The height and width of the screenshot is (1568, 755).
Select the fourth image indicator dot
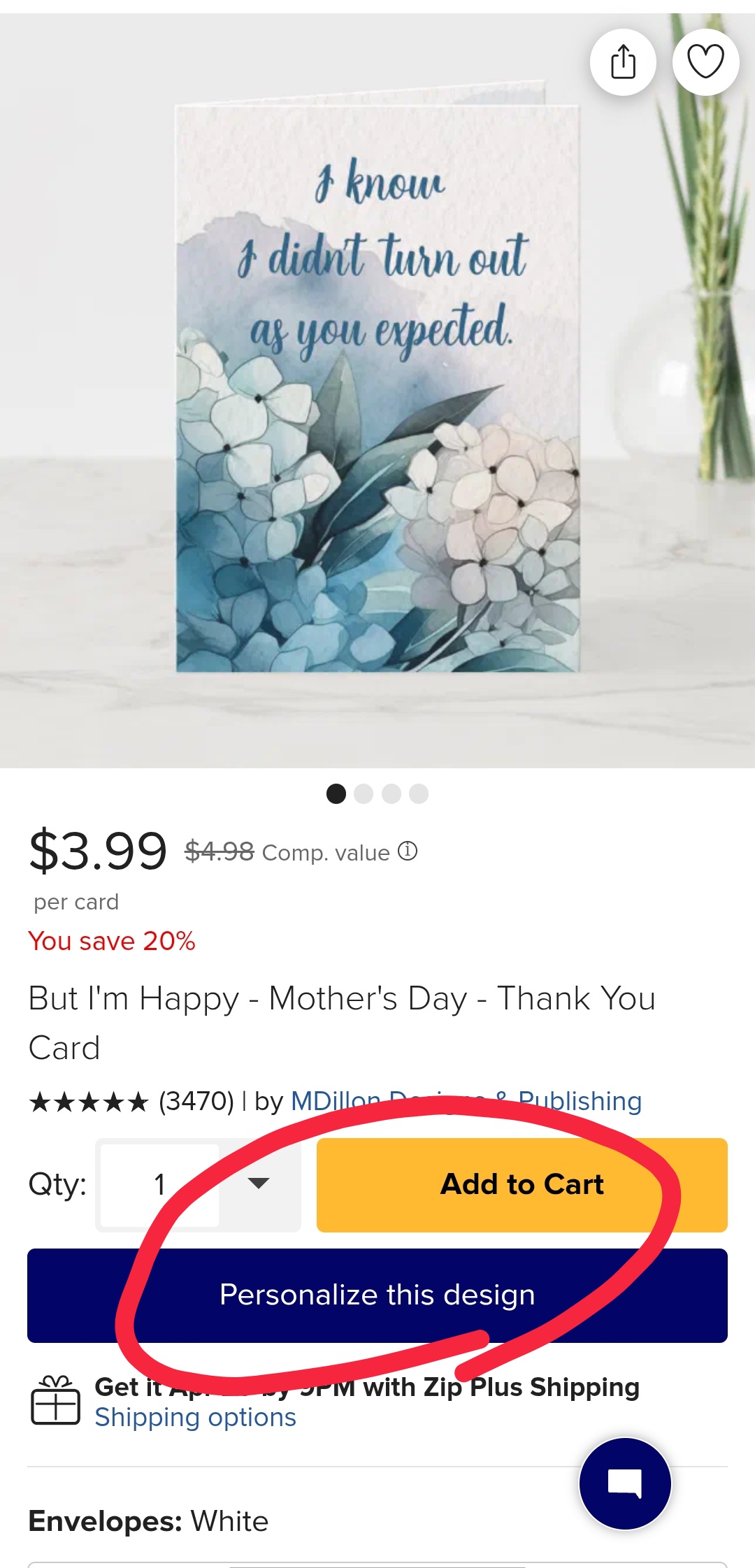pos(419,794)
